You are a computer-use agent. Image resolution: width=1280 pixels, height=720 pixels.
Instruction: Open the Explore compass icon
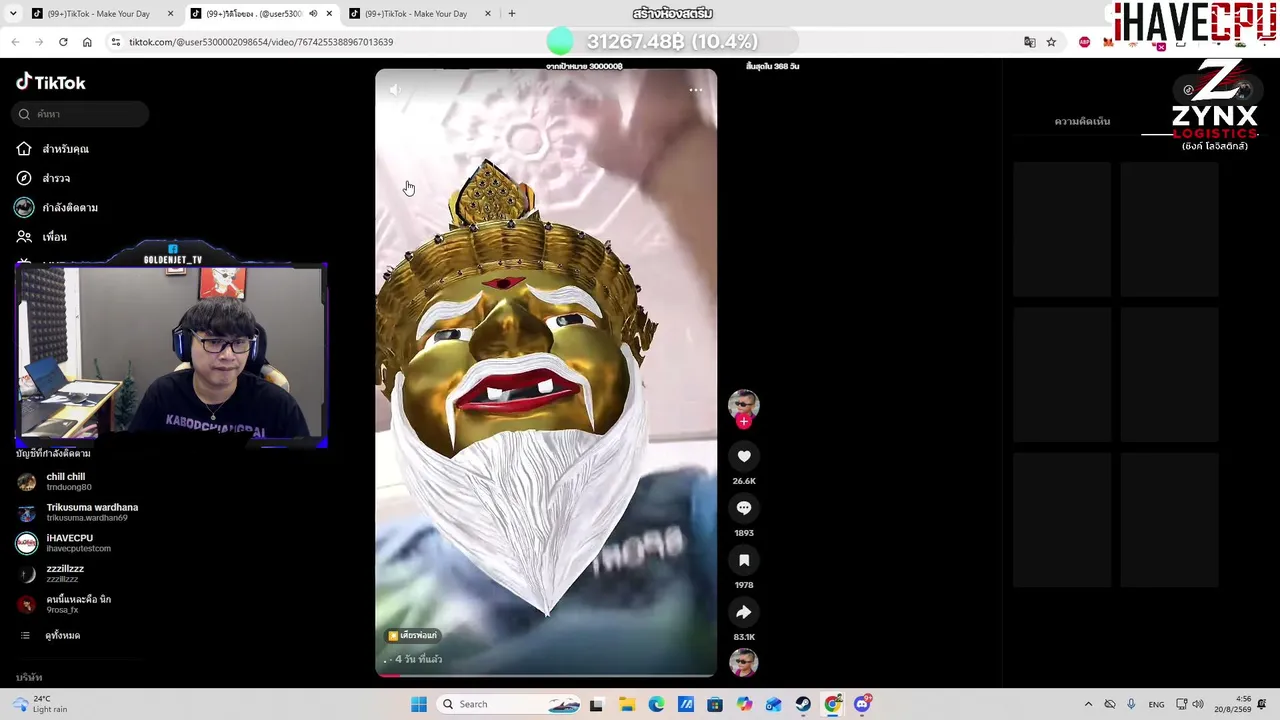point(24,178)
